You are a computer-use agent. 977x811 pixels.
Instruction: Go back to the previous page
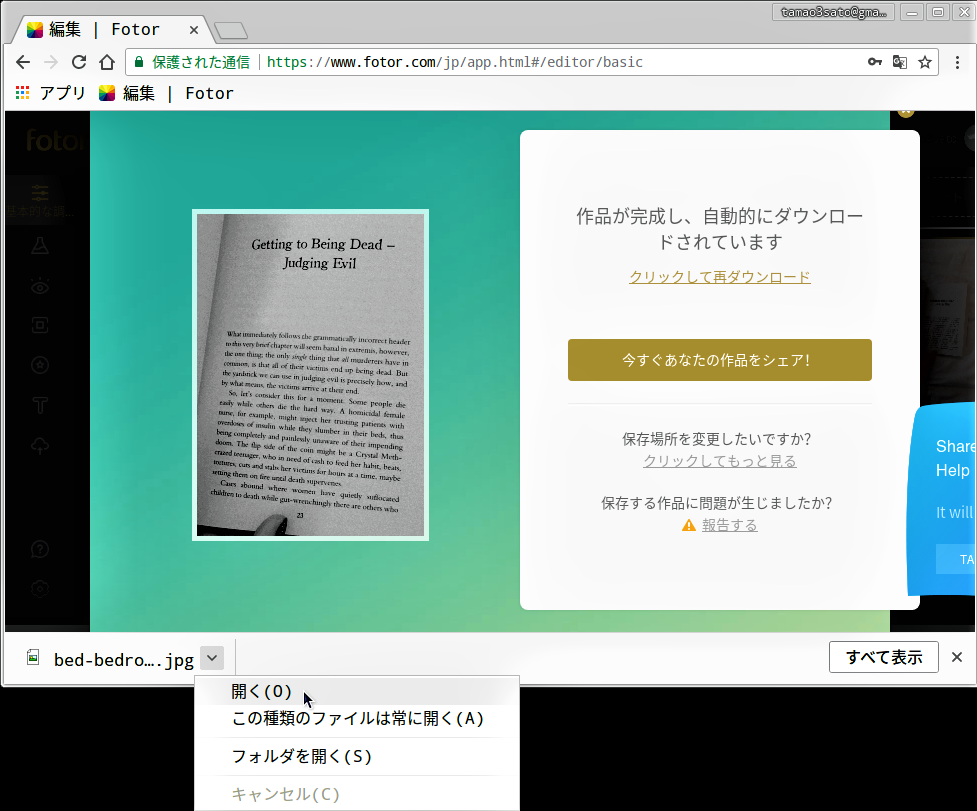point(23,62)
